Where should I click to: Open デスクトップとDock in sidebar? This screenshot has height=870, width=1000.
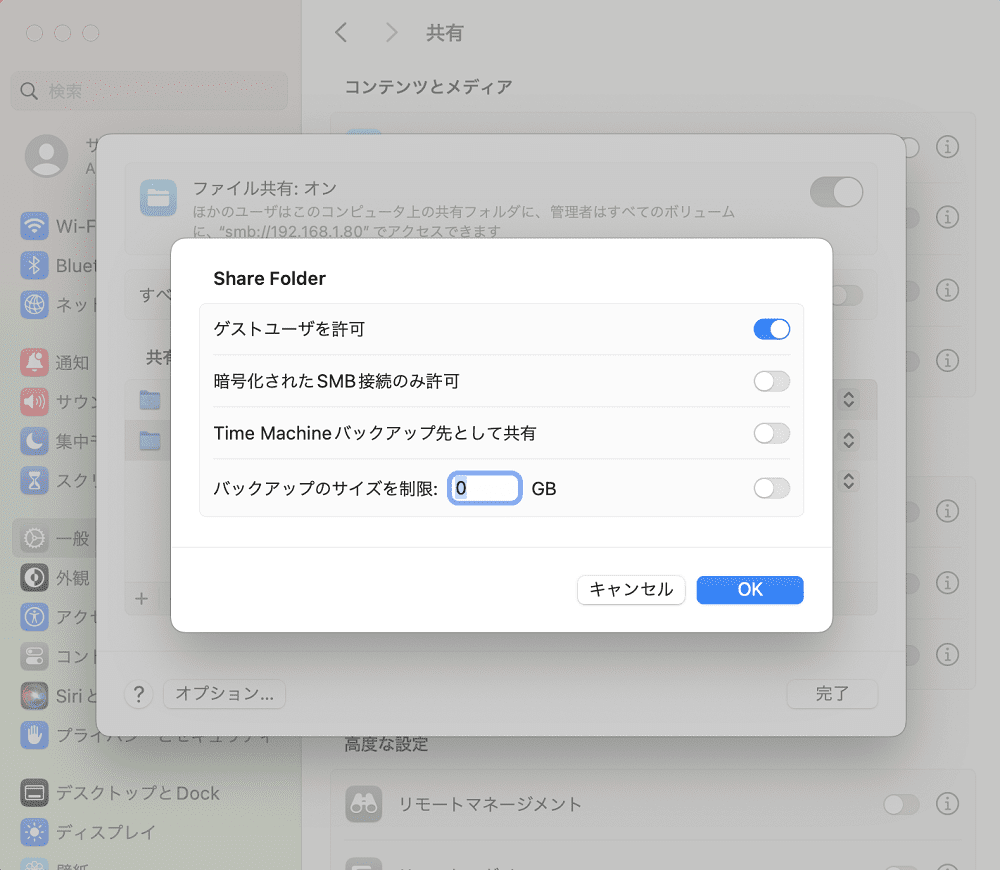pyautogui.click(x=120, y=793)
